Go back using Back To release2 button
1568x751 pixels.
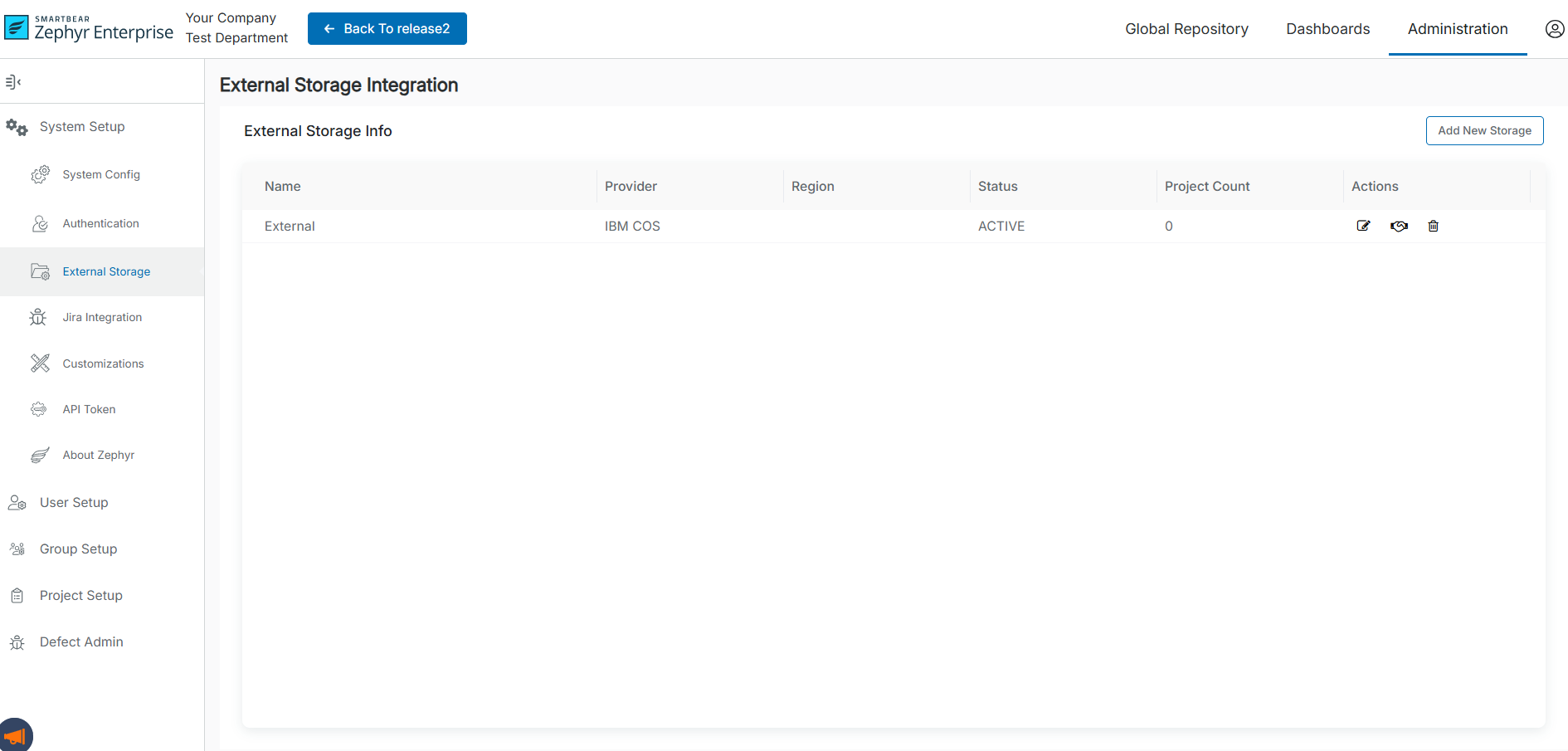(387, 29)
